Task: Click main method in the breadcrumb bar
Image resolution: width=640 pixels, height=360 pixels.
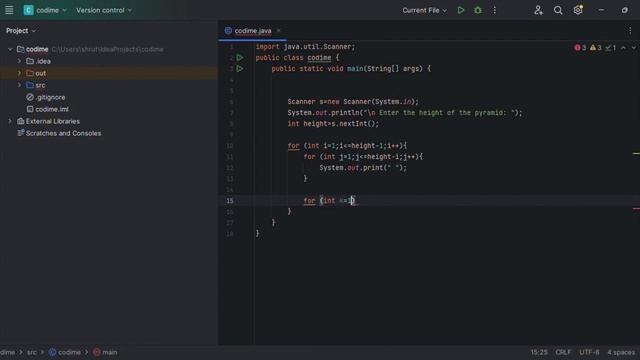Action: point(105,352)
